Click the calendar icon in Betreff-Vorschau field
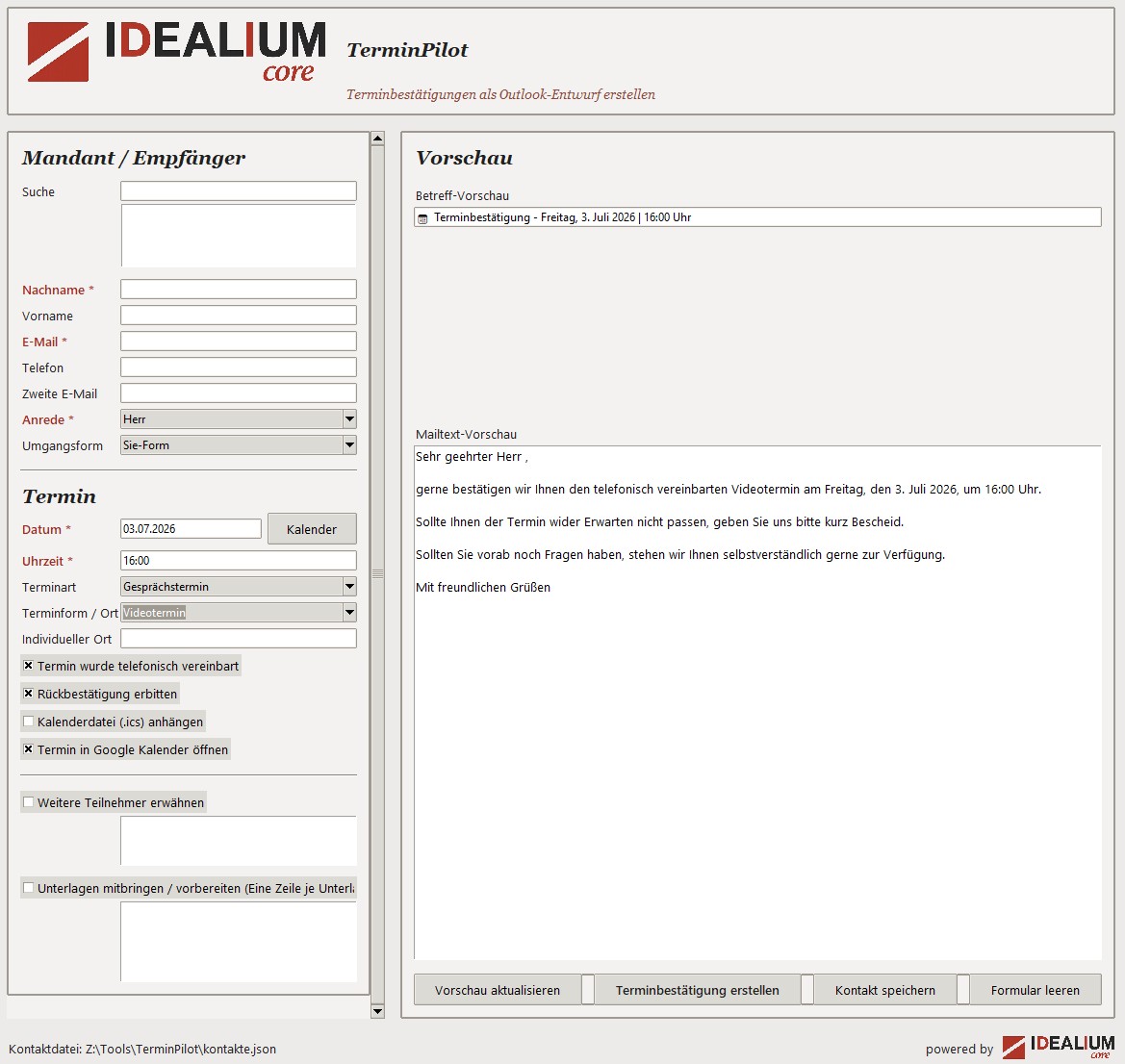This screenshot has height=1064, width=1125. pos(422,218)
